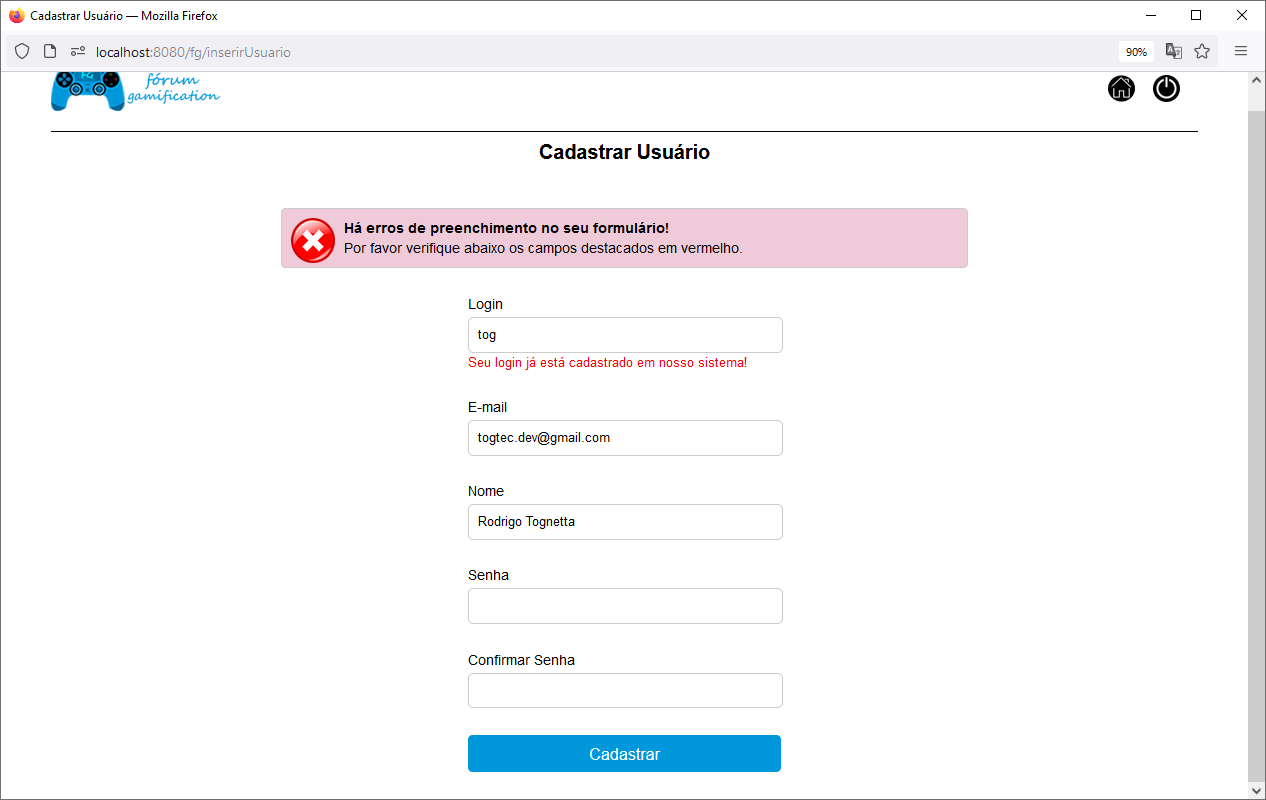The width and height of the screenshot is (1266, 800).
Task: Click the vertical scrollbar thumb
Action: coord(1257,445)
